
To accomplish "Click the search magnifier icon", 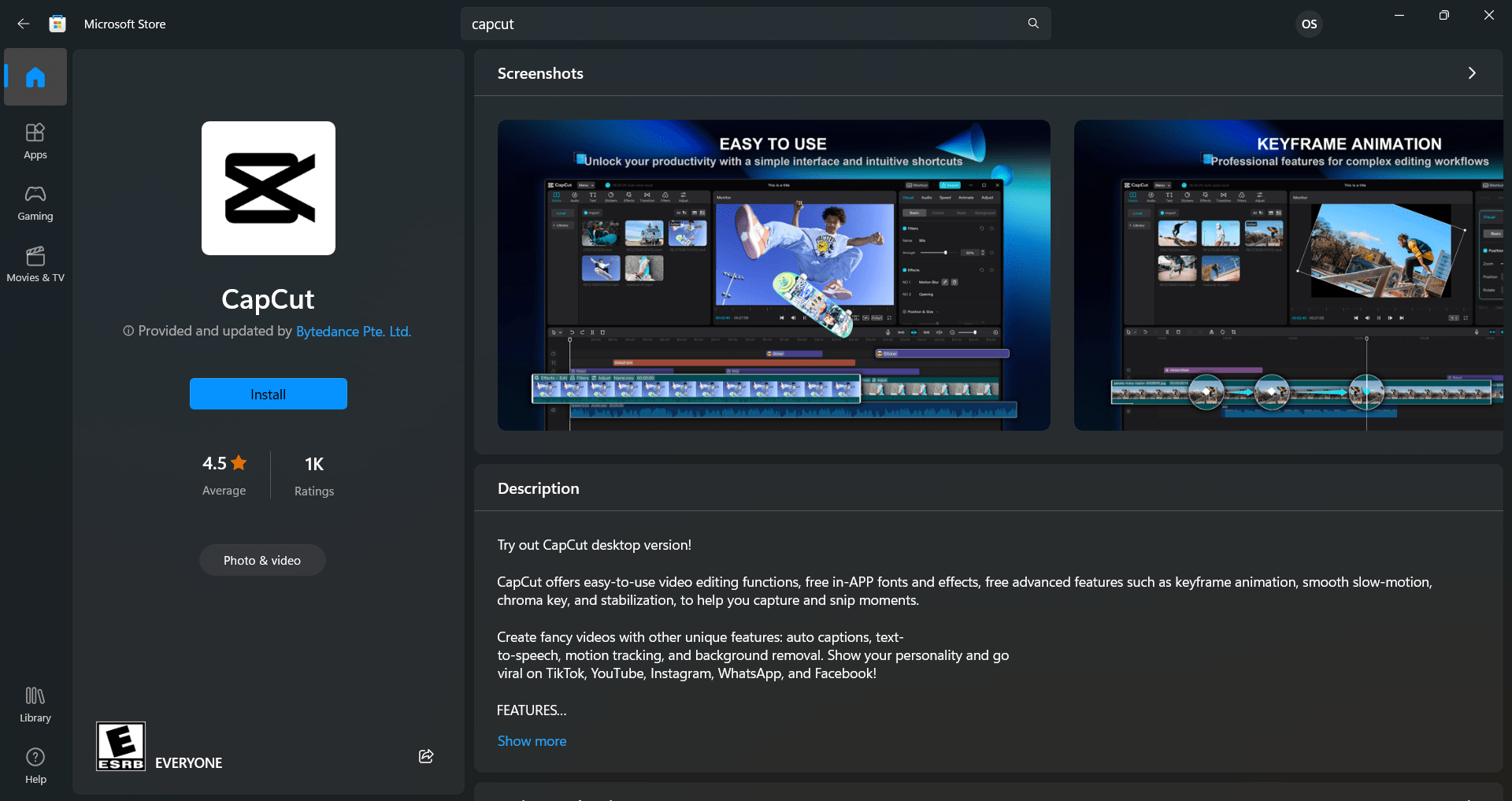I will 1033,24.
